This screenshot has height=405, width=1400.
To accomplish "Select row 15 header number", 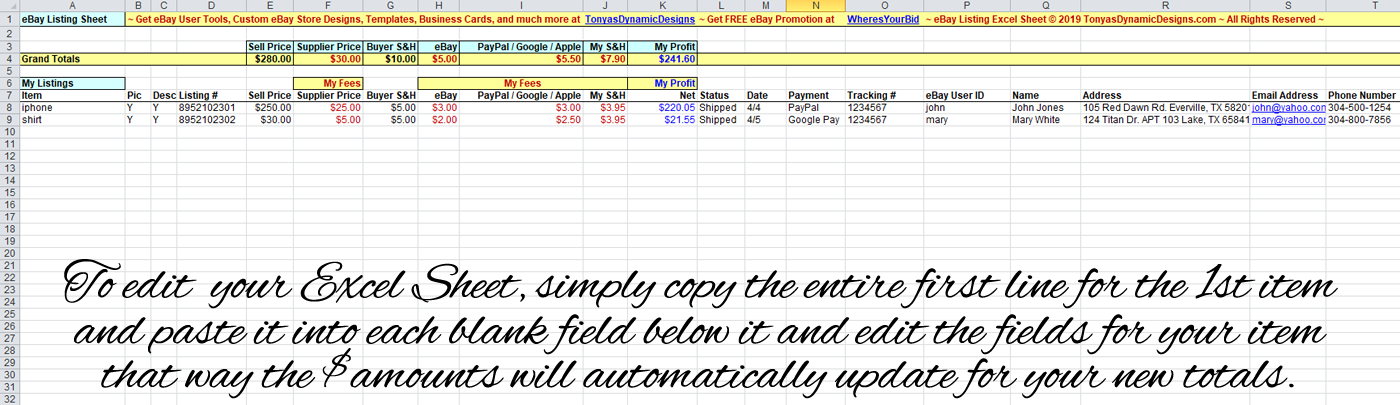I will tap(9, 192).
